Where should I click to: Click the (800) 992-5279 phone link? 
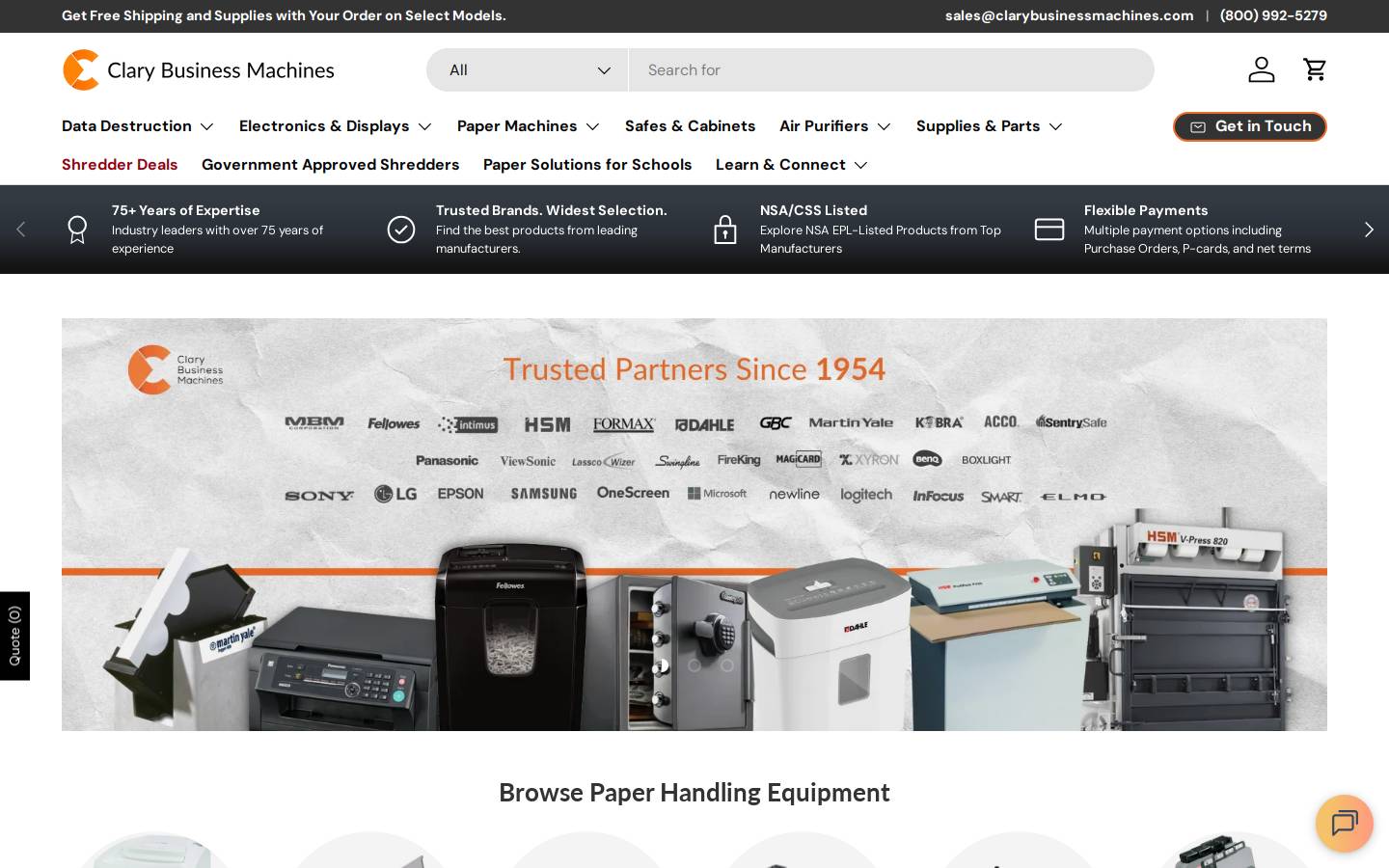1273,15
